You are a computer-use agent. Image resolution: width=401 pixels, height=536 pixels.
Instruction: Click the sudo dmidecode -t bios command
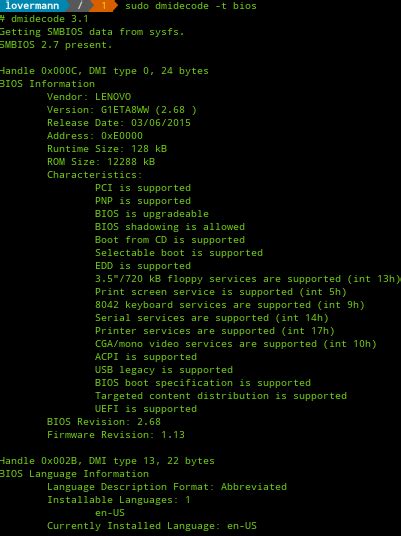[x=191, y=6]
